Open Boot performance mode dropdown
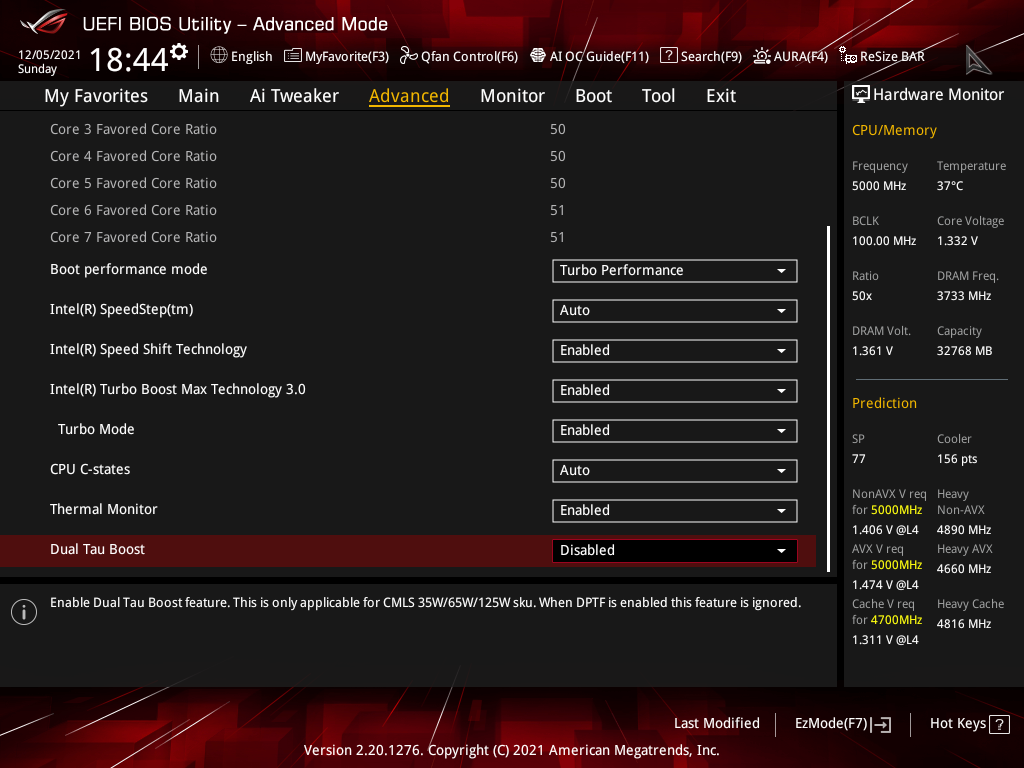The height and width of the screenshot is (768, 1024). tap(675, 271)
